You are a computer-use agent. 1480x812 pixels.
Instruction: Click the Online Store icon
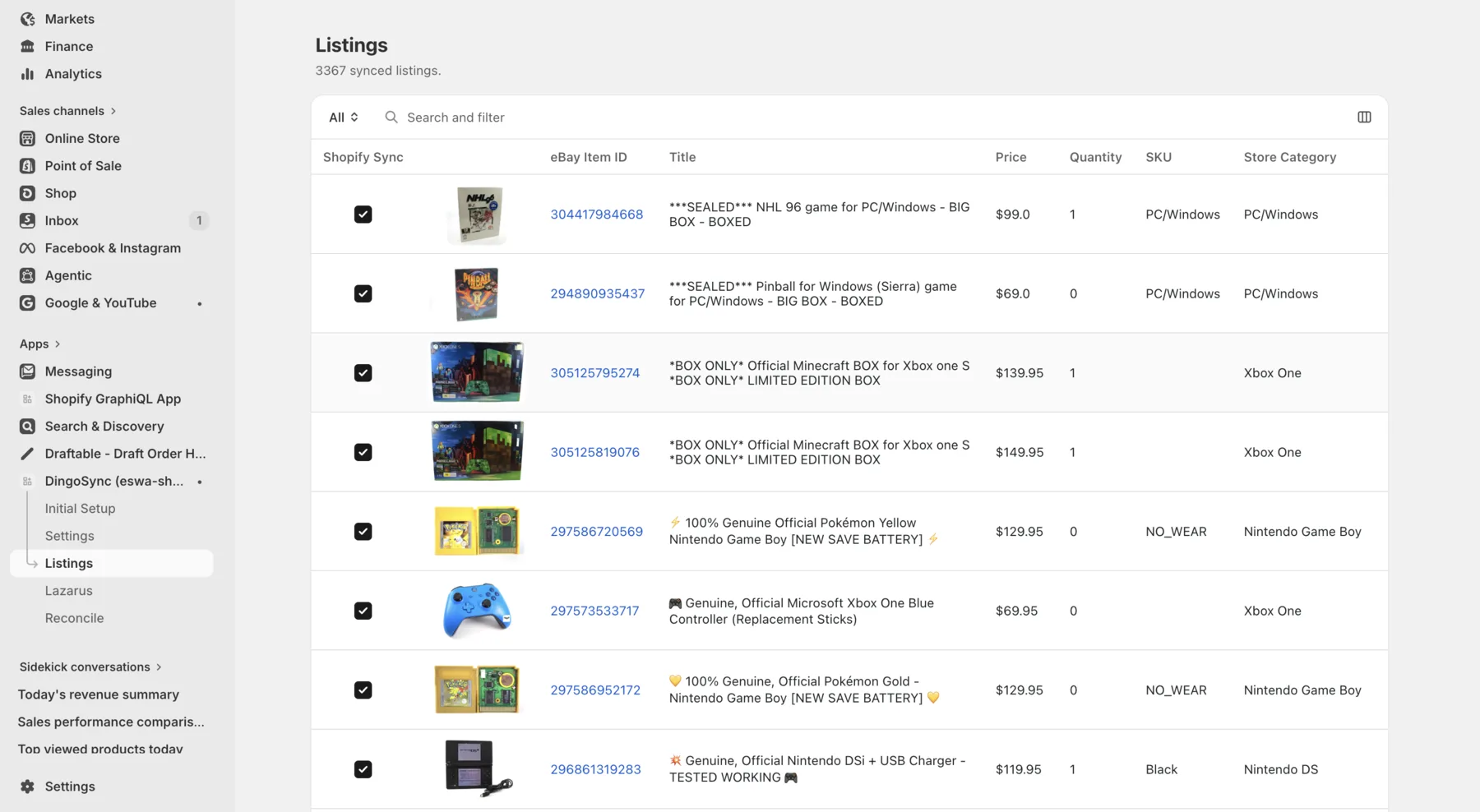[x=27, y=138]
